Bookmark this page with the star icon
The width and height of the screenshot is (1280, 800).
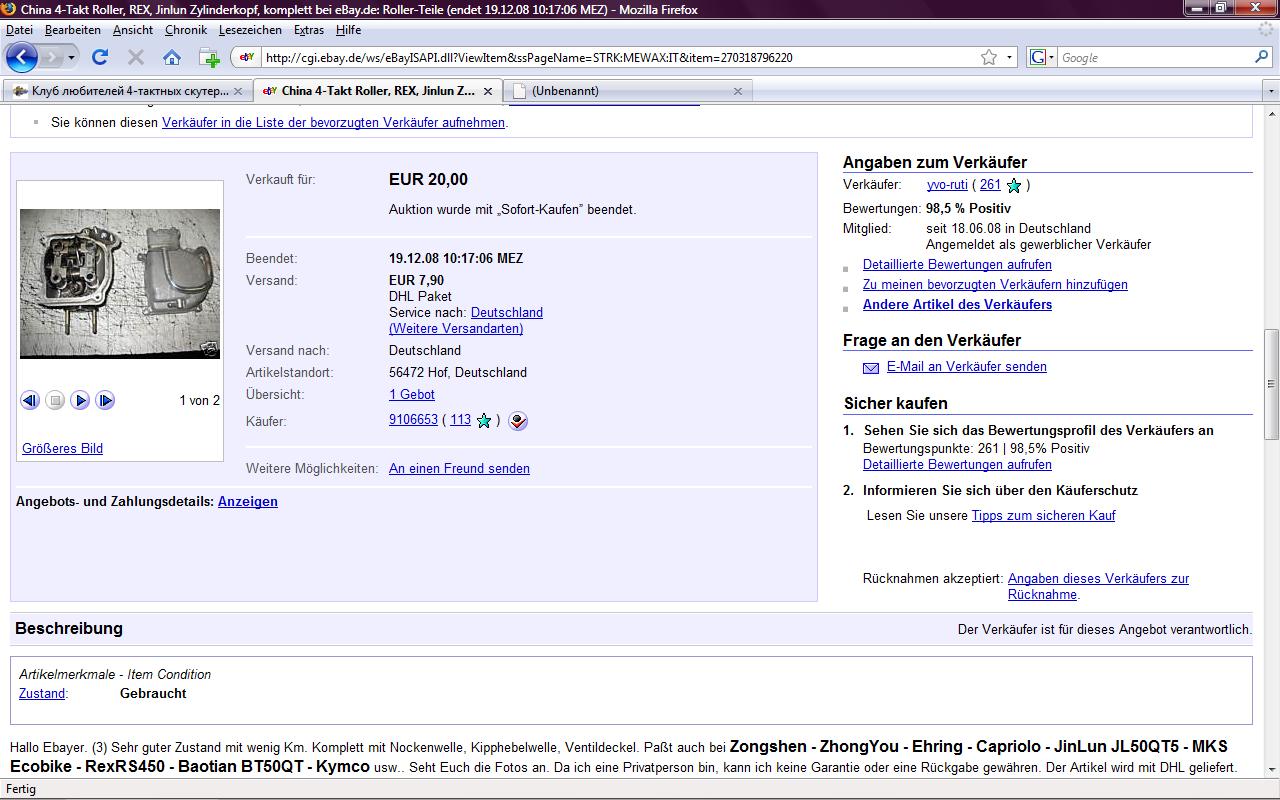tap(989, 57)
